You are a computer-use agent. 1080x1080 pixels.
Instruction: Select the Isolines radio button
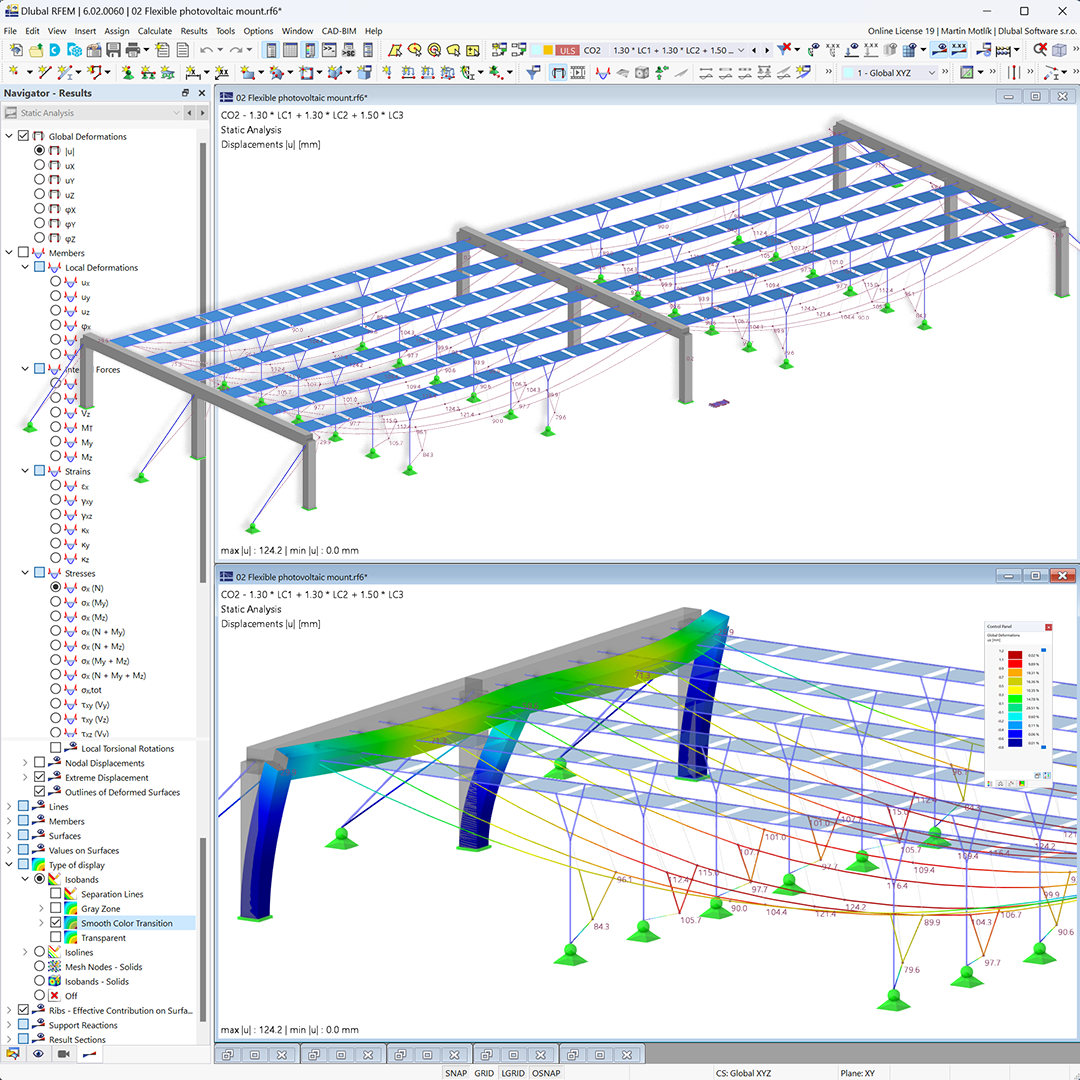point(39,952)
